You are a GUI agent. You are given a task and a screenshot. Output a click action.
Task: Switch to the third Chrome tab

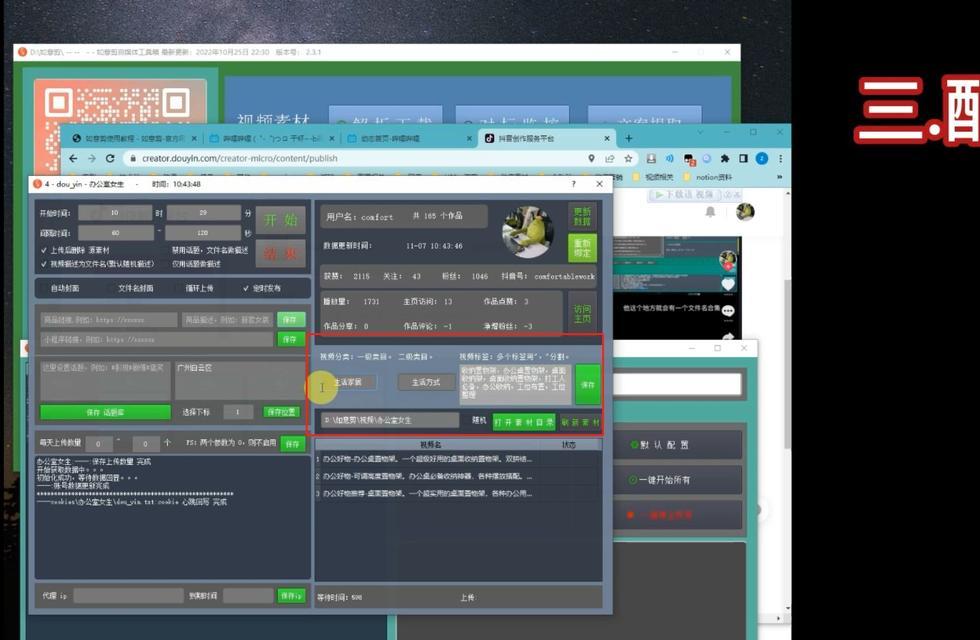(408, 138)
